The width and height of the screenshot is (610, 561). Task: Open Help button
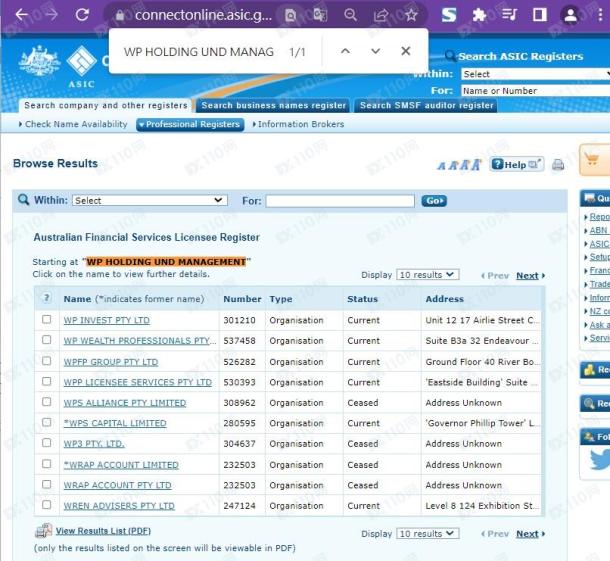point(517,165)
